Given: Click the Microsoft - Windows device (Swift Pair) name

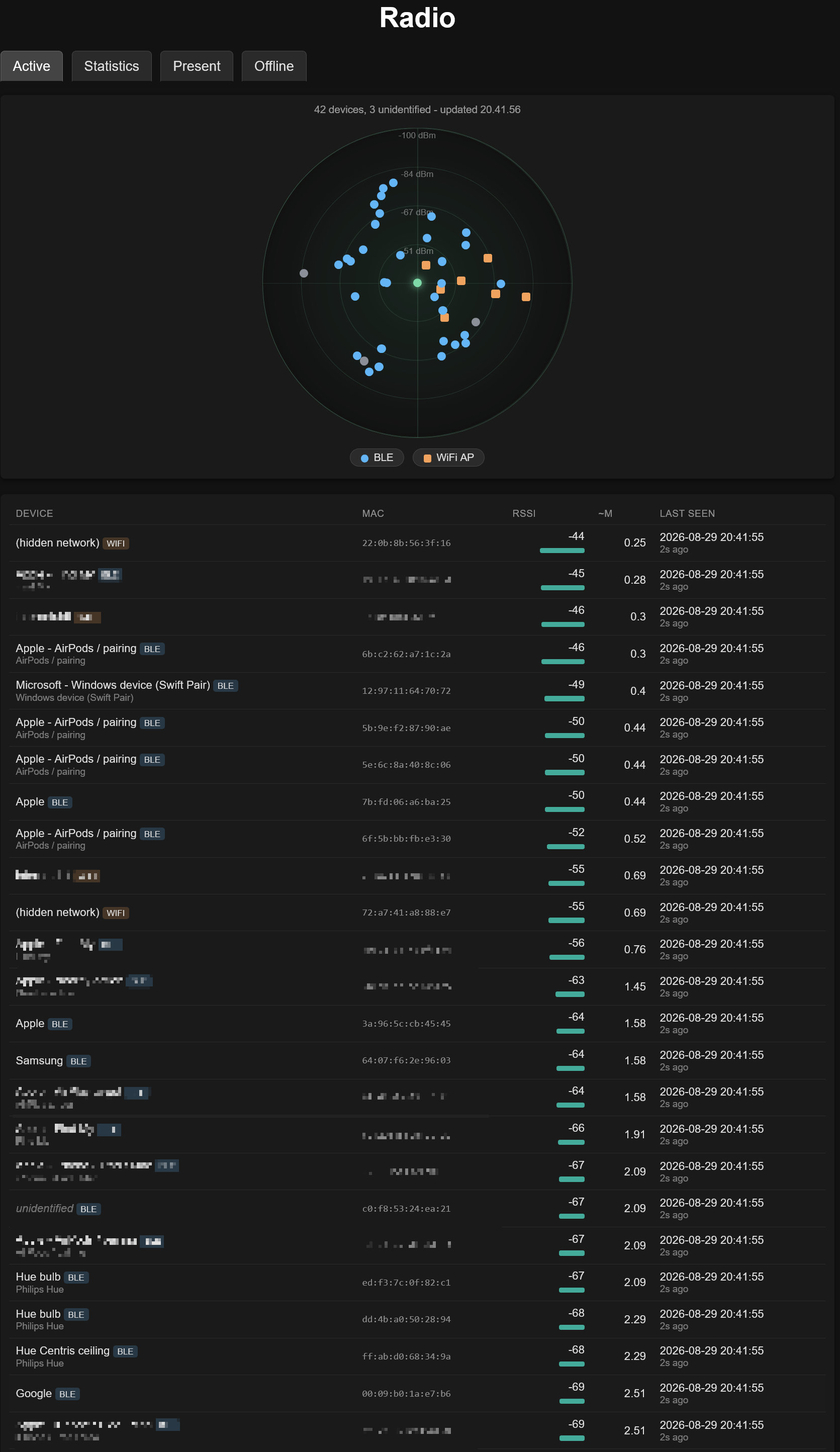Looking at the screenshot, I should tap(113, 685).
